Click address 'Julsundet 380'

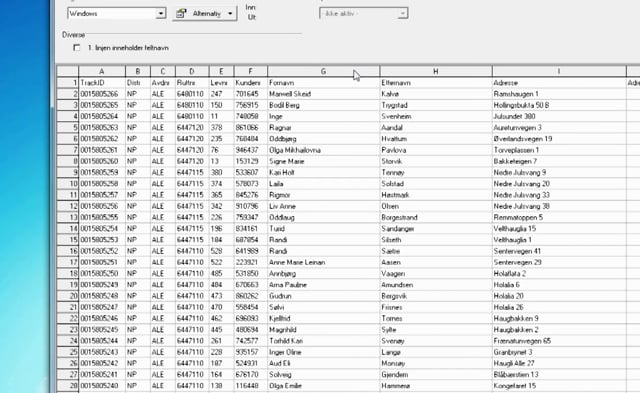click(514, 116)
